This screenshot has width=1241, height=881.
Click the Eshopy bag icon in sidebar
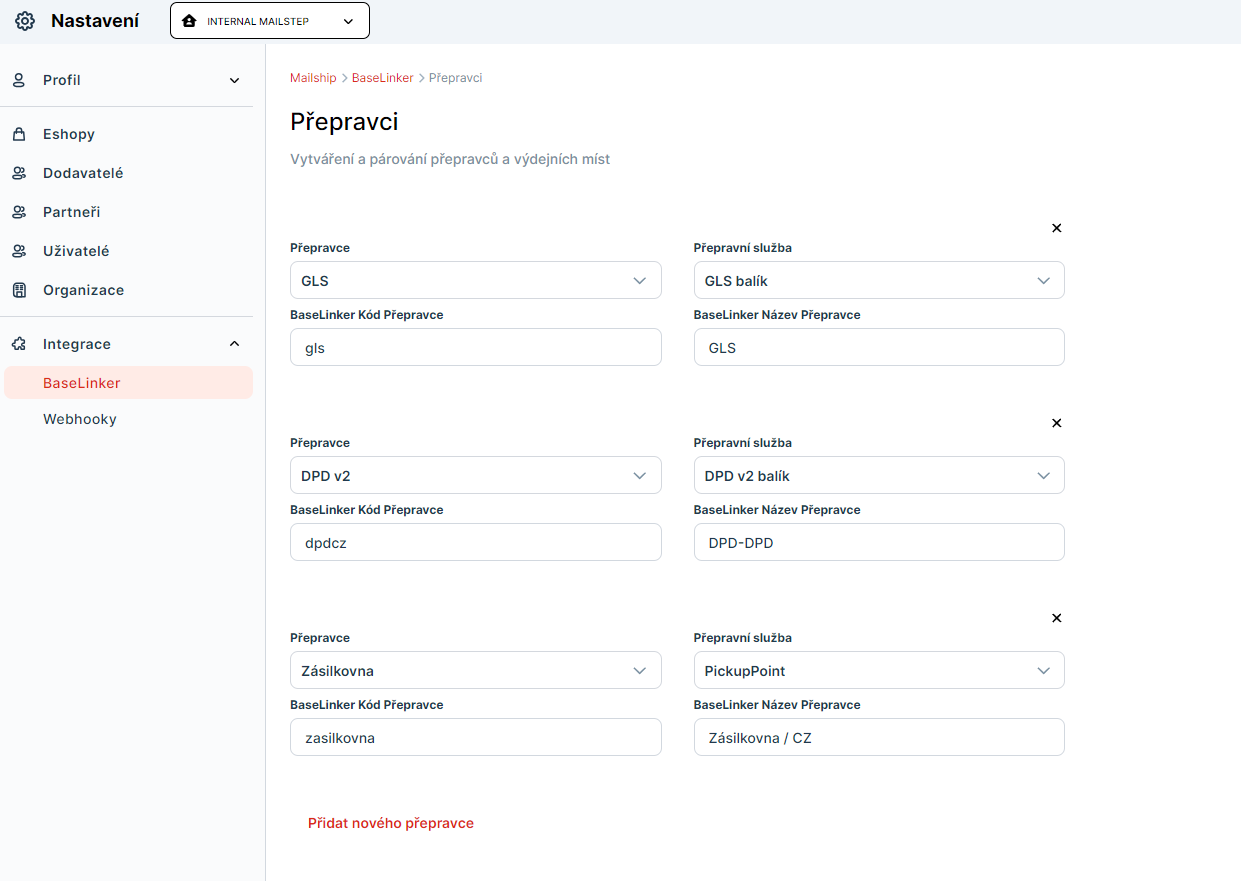pyautogui.click(x=19, y=134)
